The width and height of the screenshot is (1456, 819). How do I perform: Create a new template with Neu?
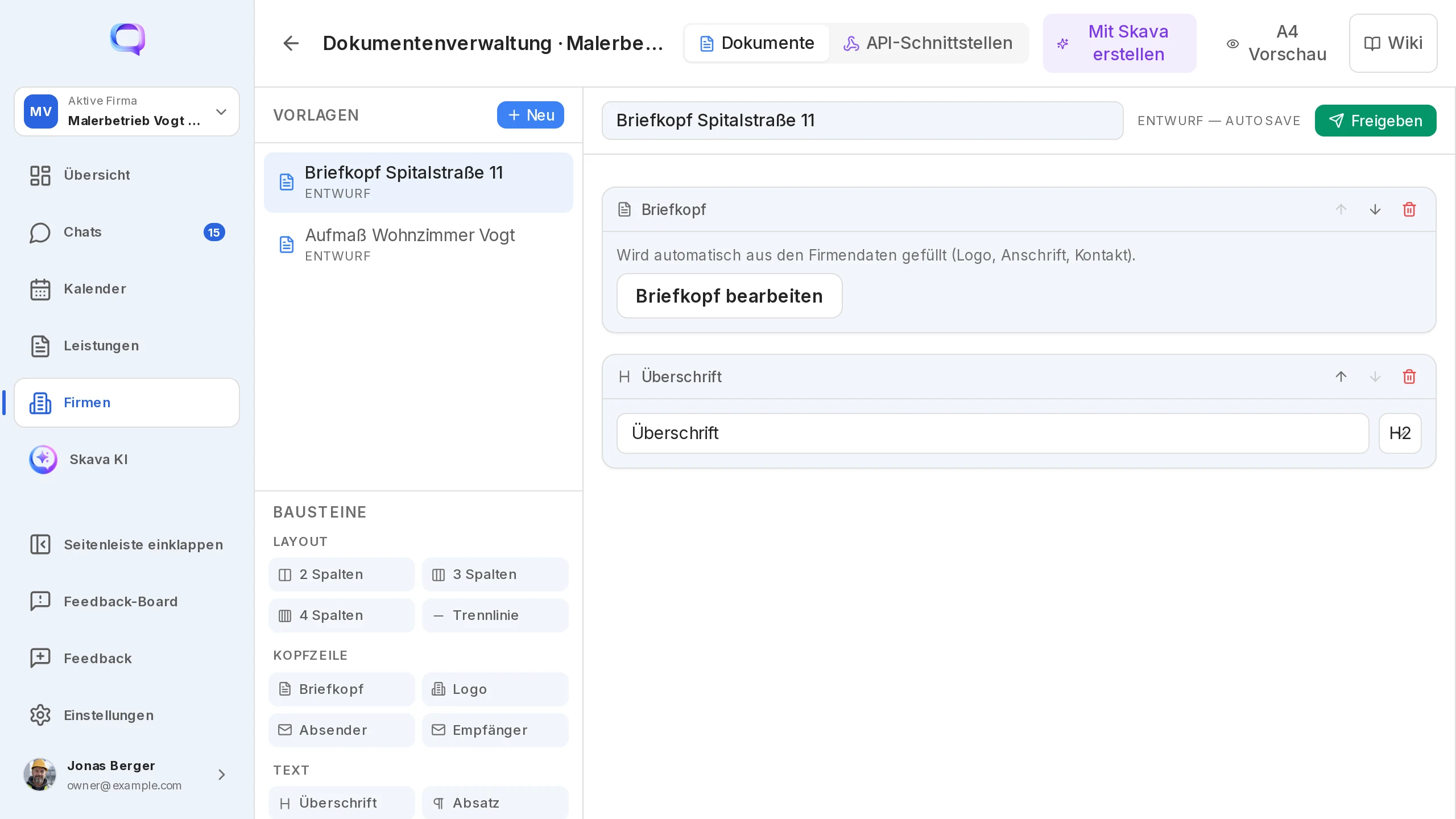tap(530, 115)
